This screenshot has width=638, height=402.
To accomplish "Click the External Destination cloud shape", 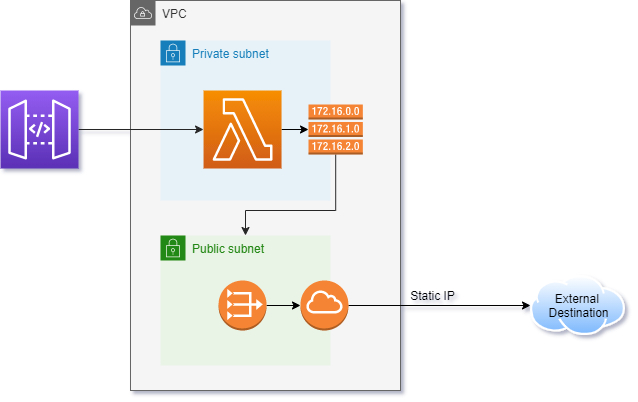I will click(x=581, y=306).
